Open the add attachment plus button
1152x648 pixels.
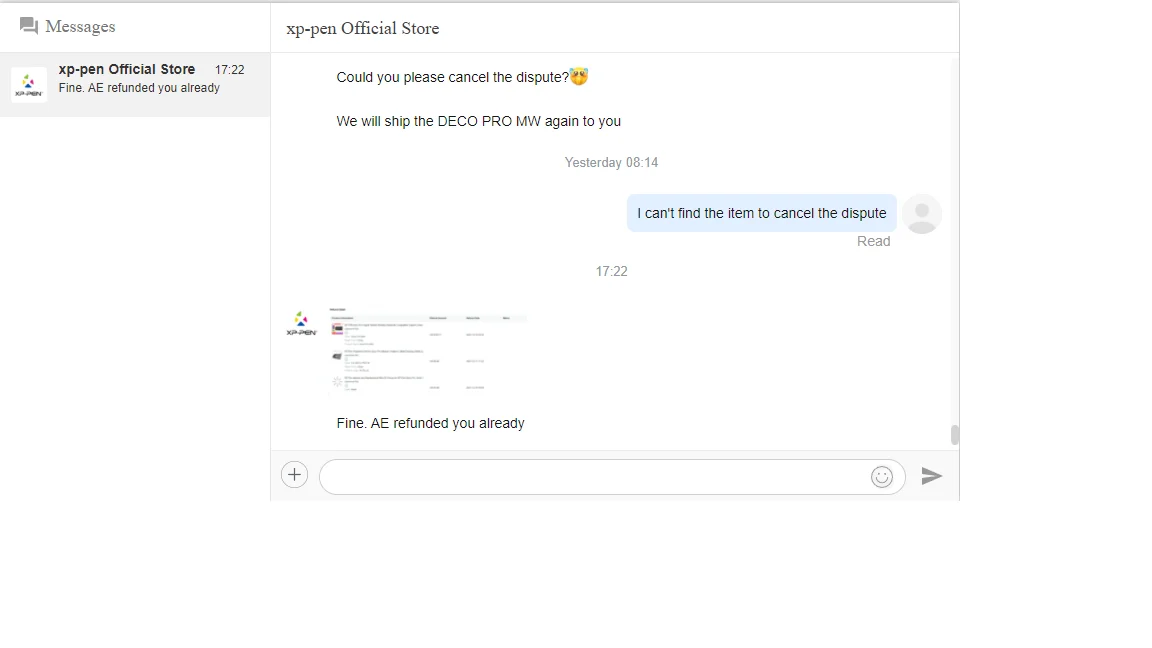tap(294, 475)
